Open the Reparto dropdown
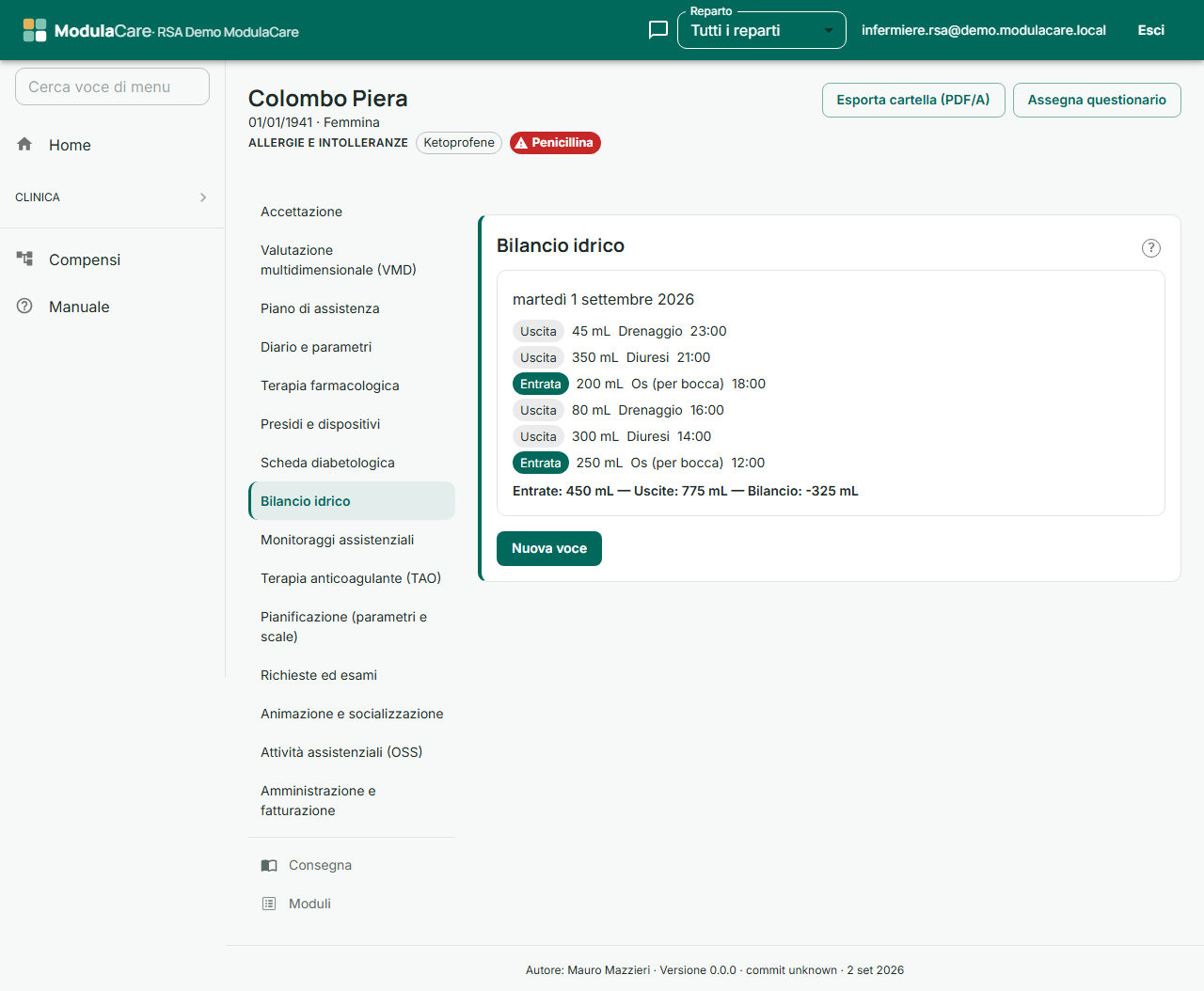Image resolution: width=1204 pixels, height=991 pixels. tap(762, 30)
